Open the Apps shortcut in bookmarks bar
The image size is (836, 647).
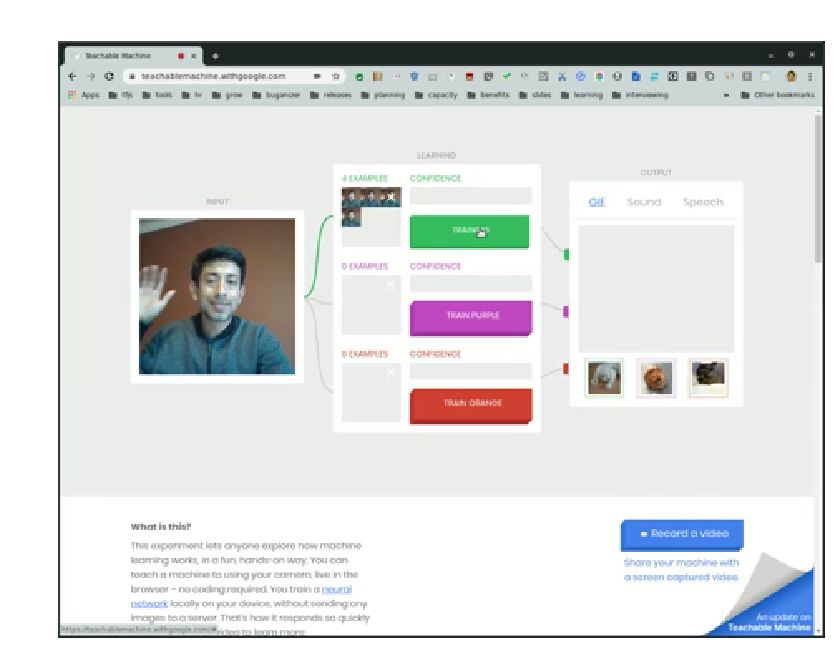pos(84,95)
